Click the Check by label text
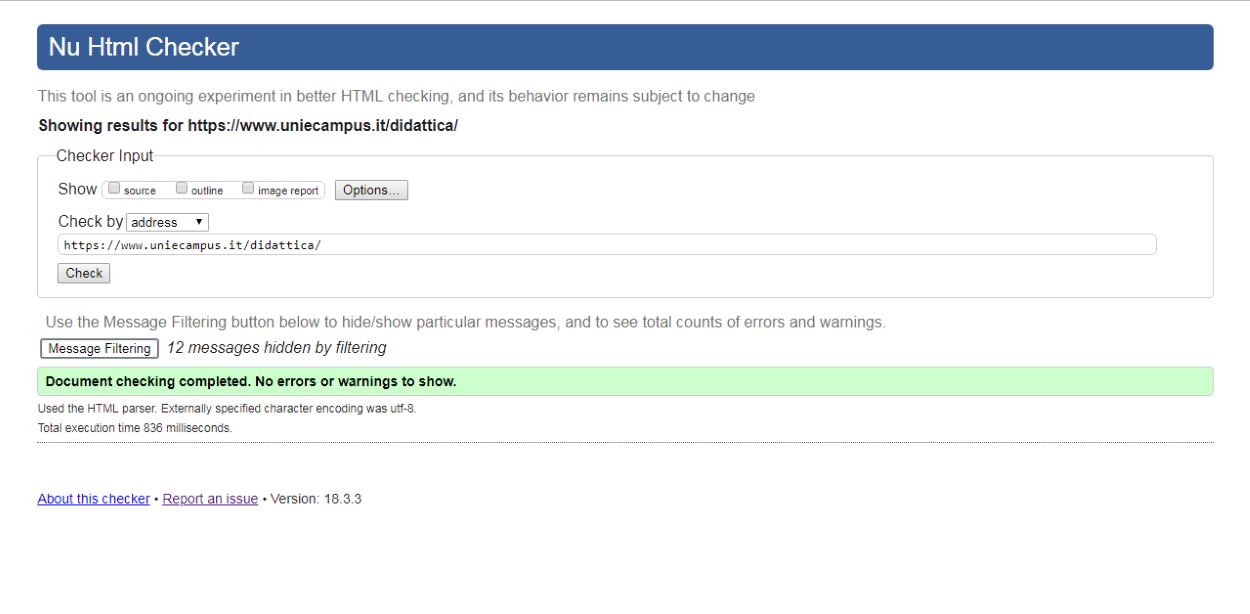The height and width of the screenshot is (614, 1250). point(90,222)
